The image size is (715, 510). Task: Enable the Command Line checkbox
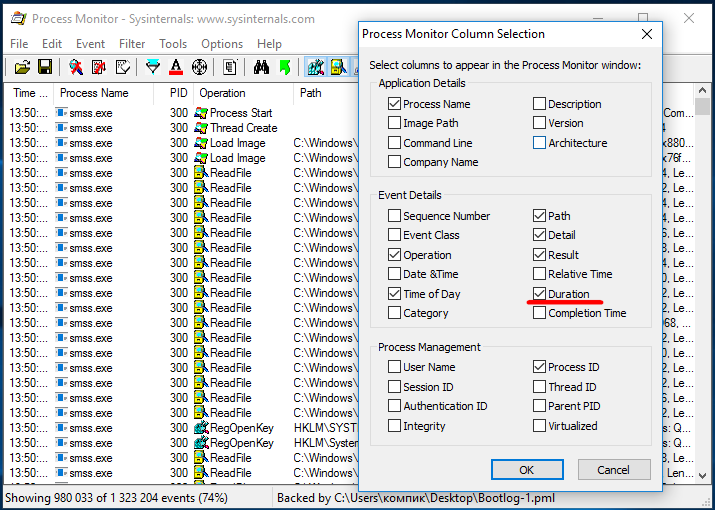tap(394, 142)
